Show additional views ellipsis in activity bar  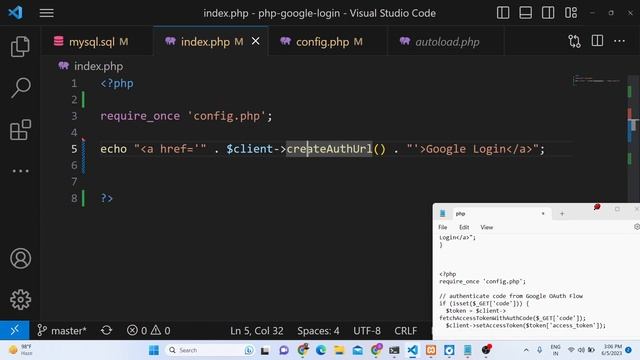(20, 171)
